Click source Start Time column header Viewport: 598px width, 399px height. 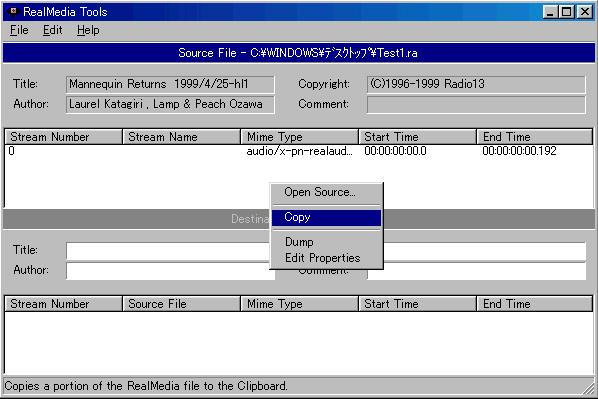coord(418,137)
